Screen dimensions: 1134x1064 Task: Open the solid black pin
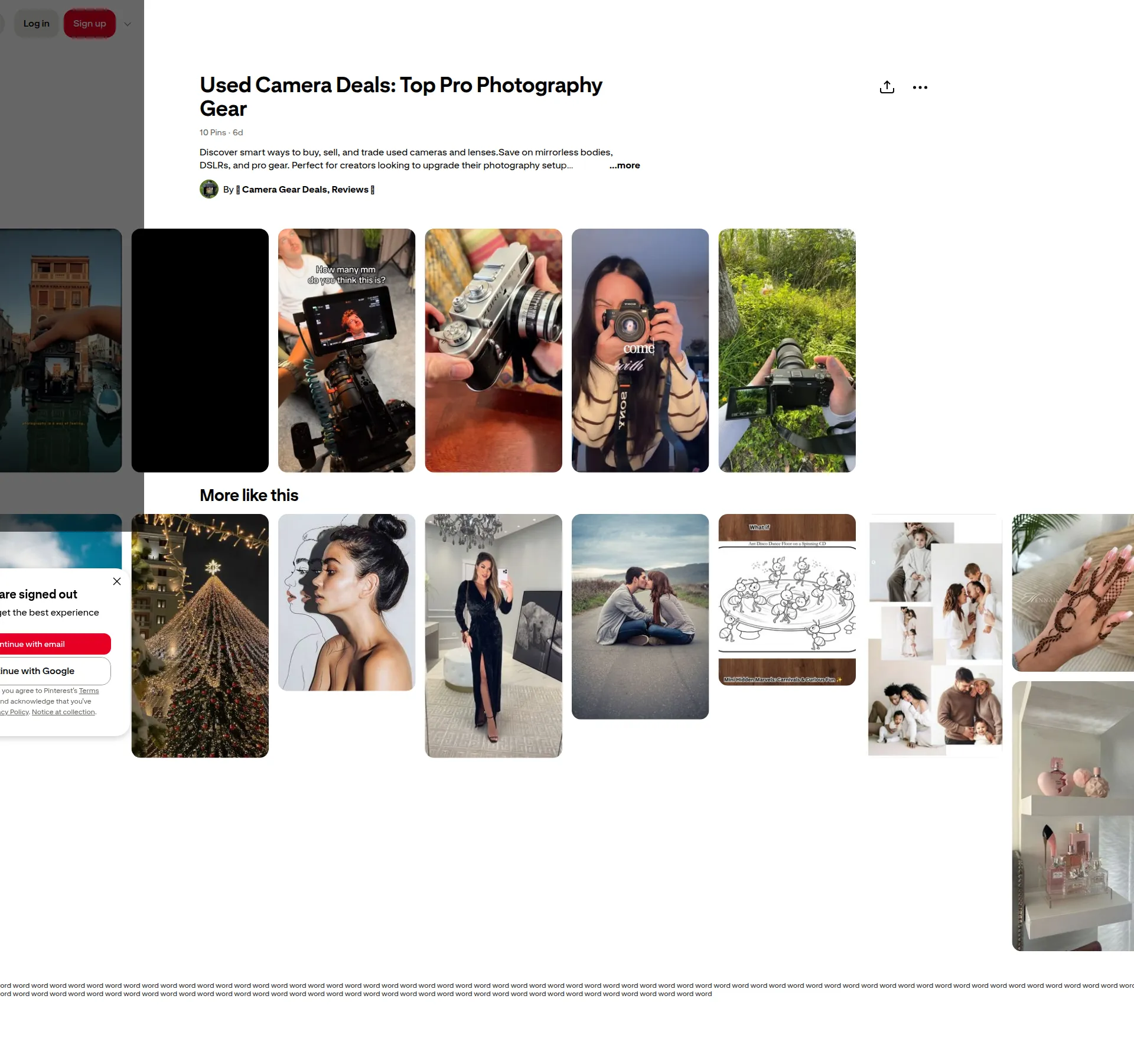click(x=200, y=350)
